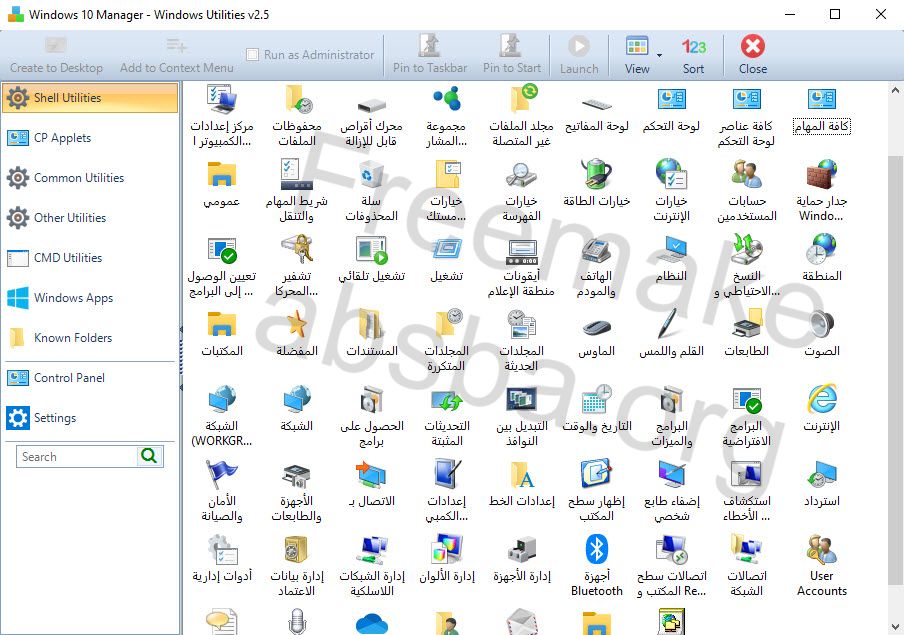The image size is (904, 635).
Task: Open the Region (المنطقة) globe clock icon
Action: click(822, 250)
